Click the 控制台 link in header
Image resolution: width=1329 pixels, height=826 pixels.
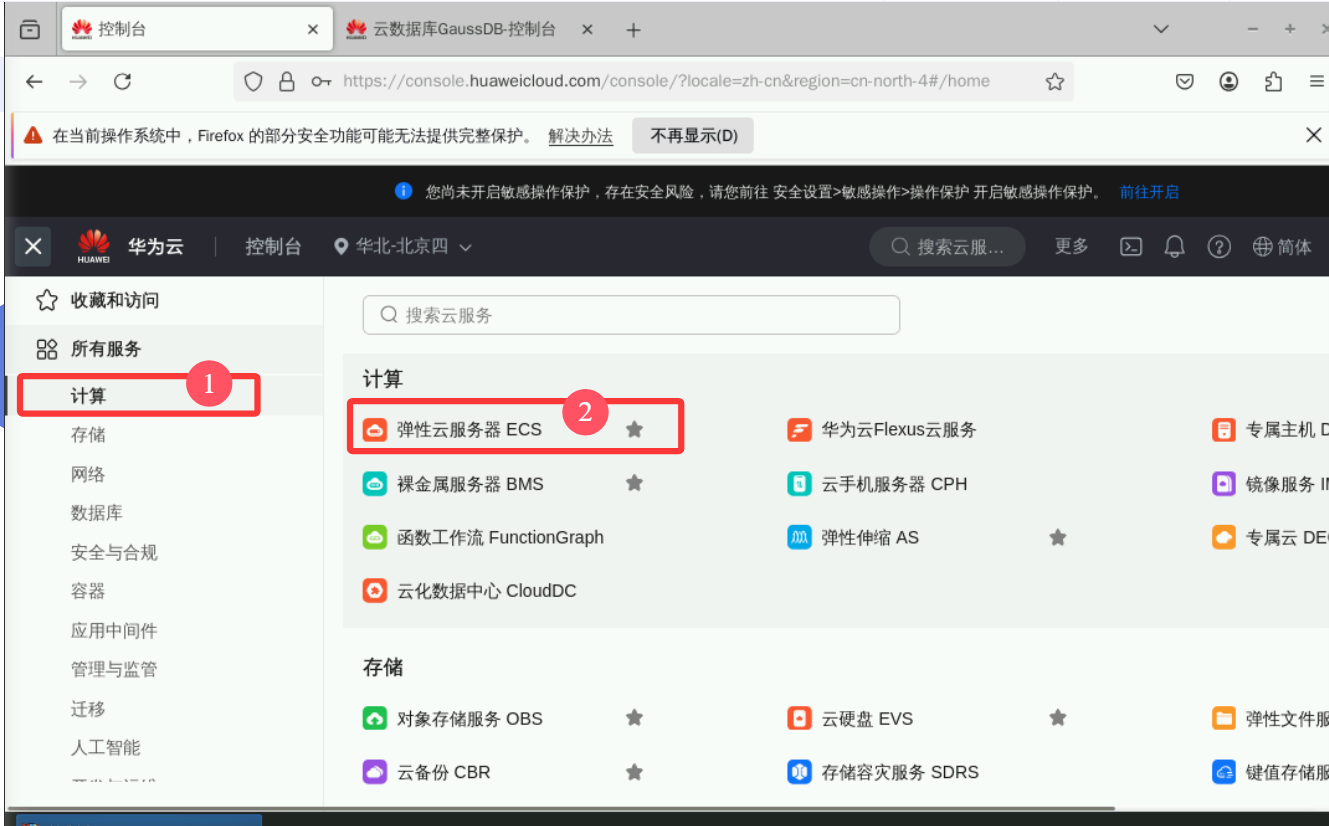coord(273,246)
